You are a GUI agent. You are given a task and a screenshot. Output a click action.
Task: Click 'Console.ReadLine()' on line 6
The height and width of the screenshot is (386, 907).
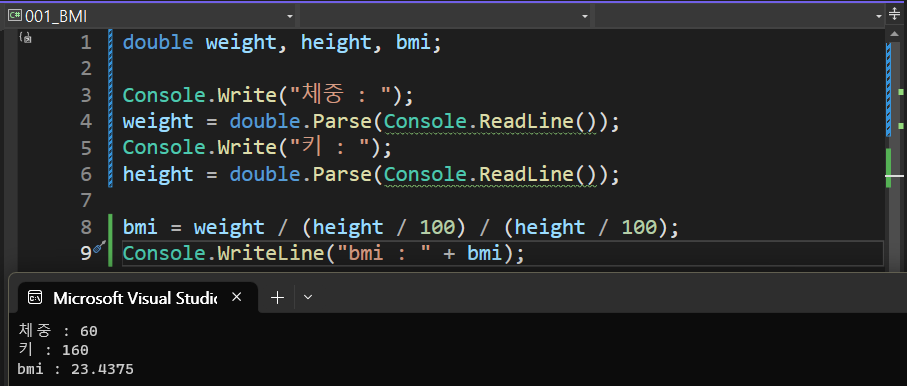pyautogui.click(x=491, y=174)
